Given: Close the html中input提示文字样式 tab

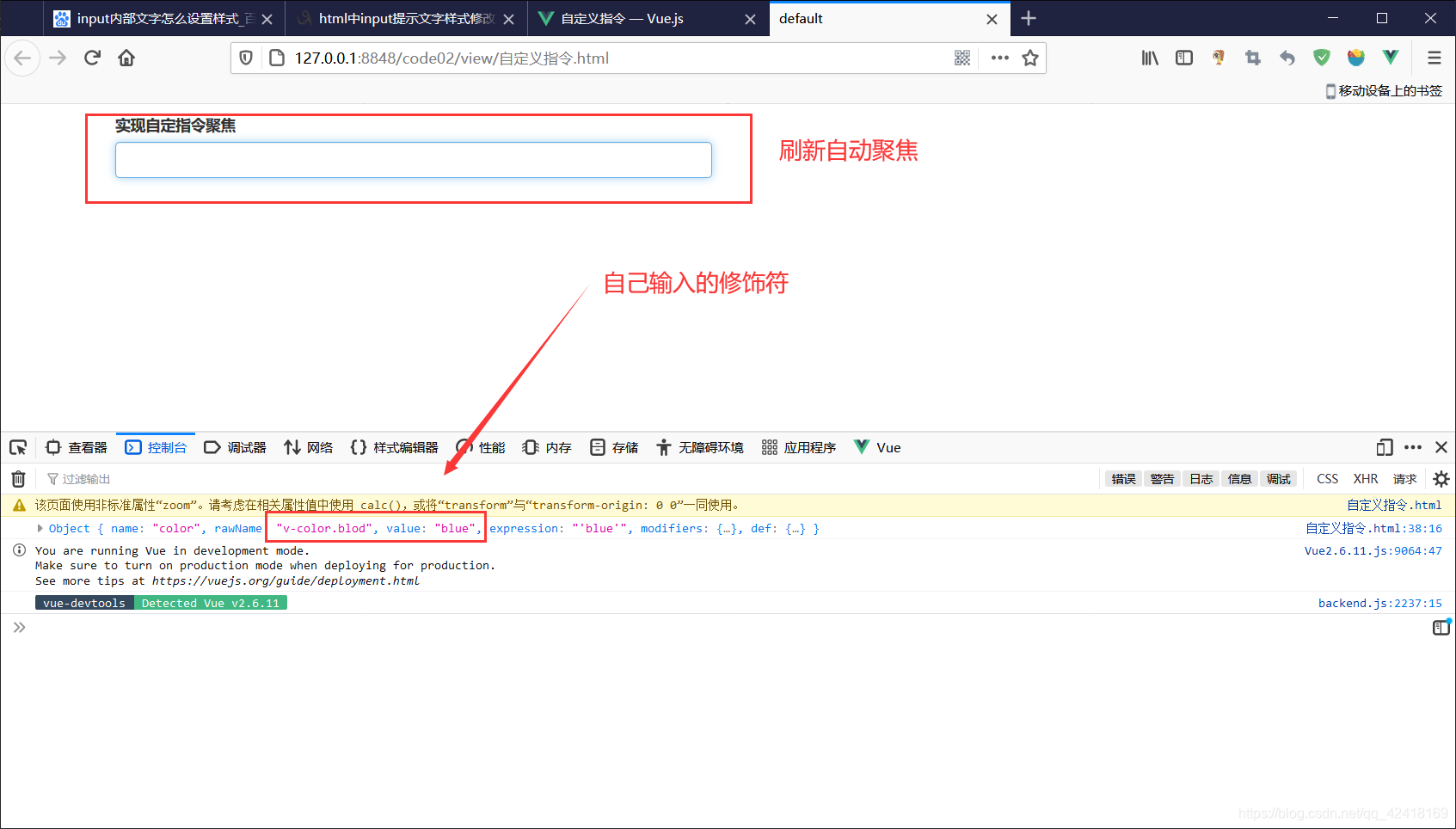Looking at the screenshot, I should tap(508, 19).
